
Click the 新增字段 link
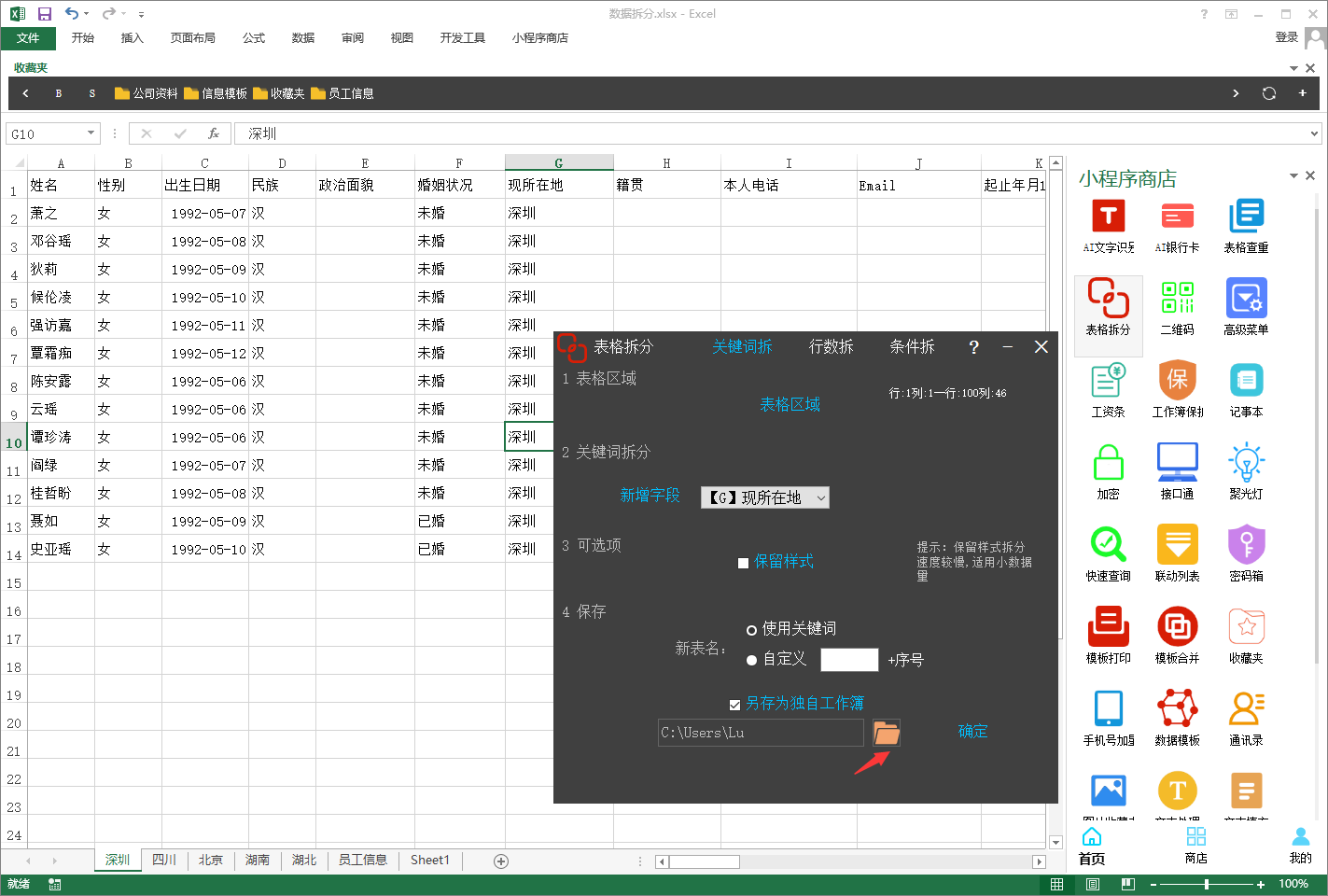650,496
